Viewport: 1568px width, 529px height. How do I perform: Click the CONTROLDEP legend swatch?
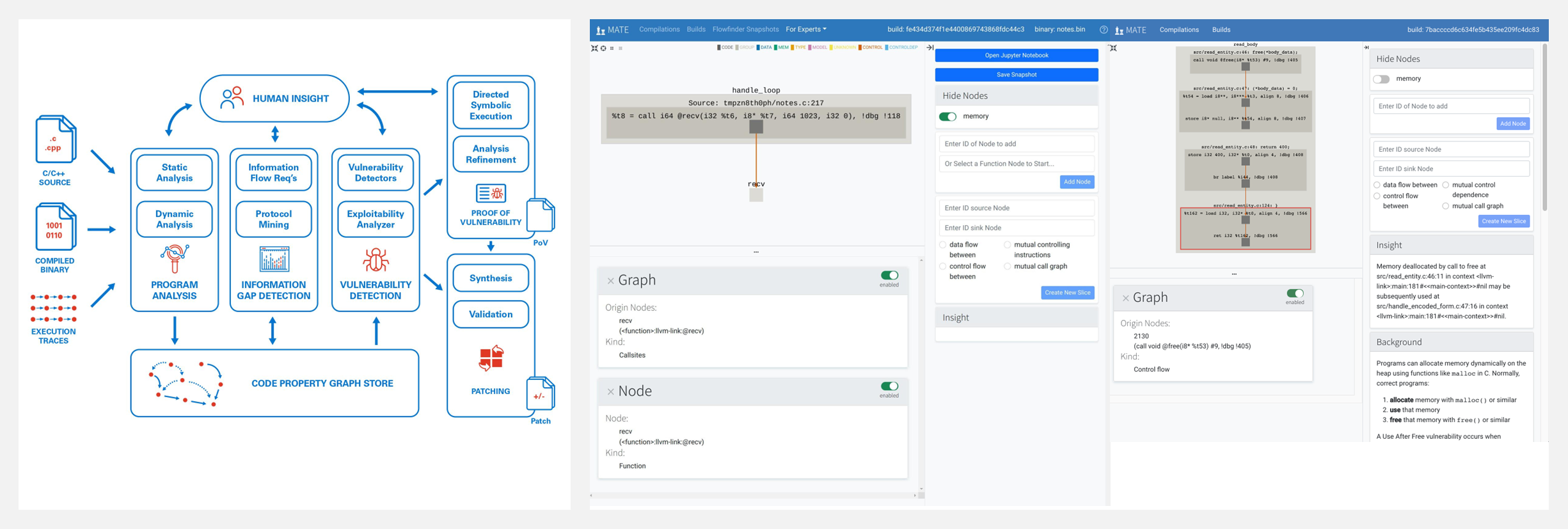tap(887, 47)
